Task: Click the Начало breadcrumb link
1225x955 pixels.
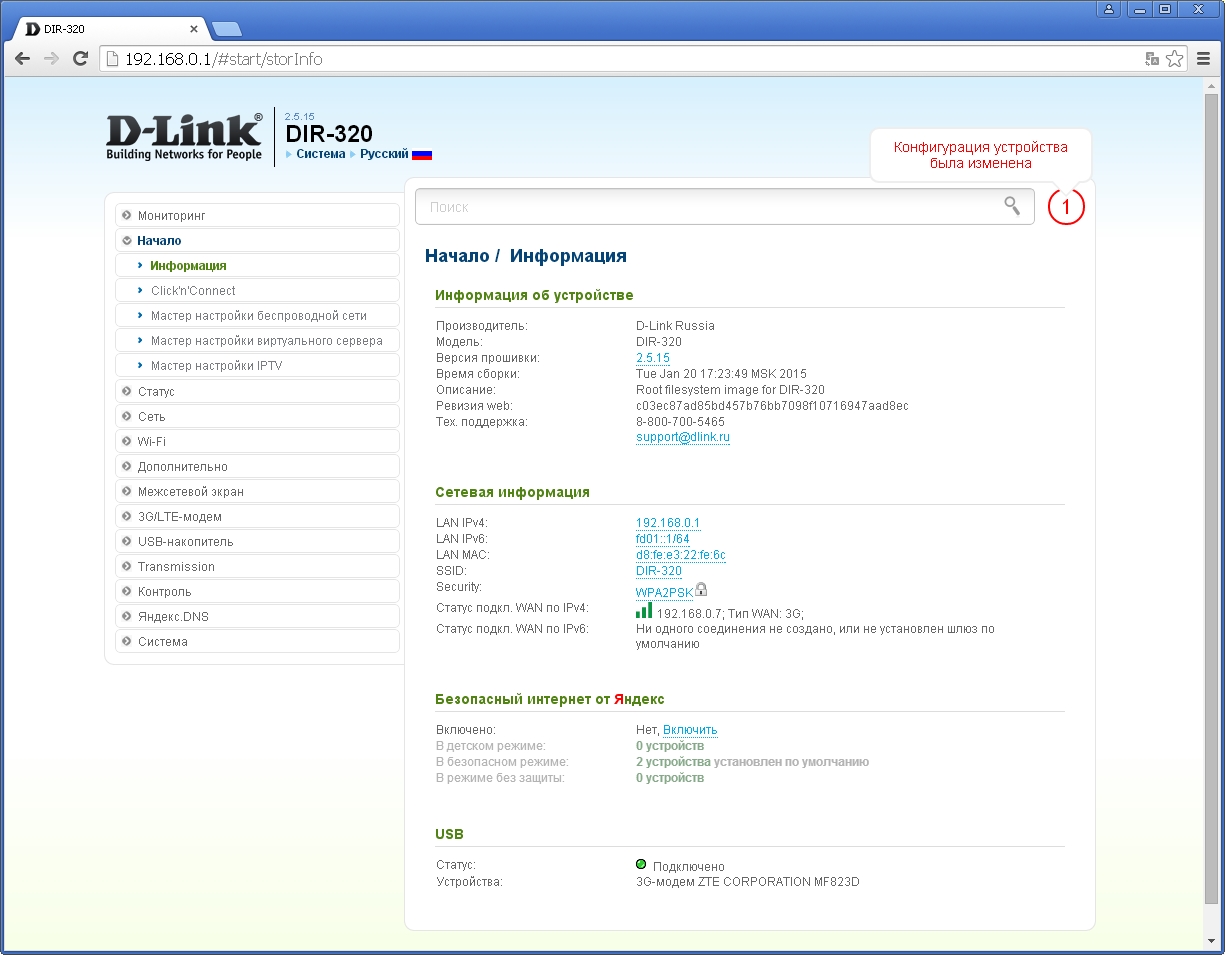Action: coord(457,256)
